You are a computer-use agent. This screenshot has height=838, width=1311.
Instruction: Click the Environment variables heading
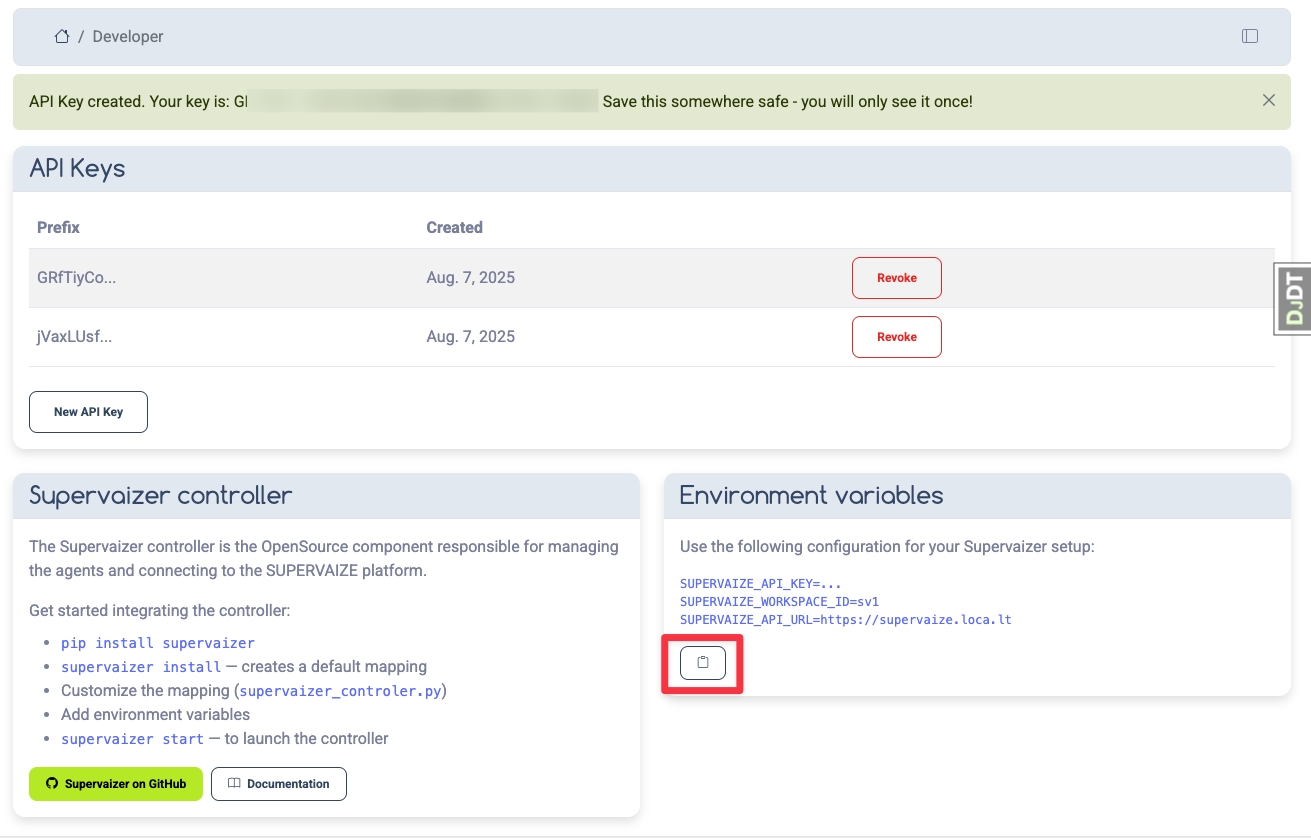(x=812, y=495)
